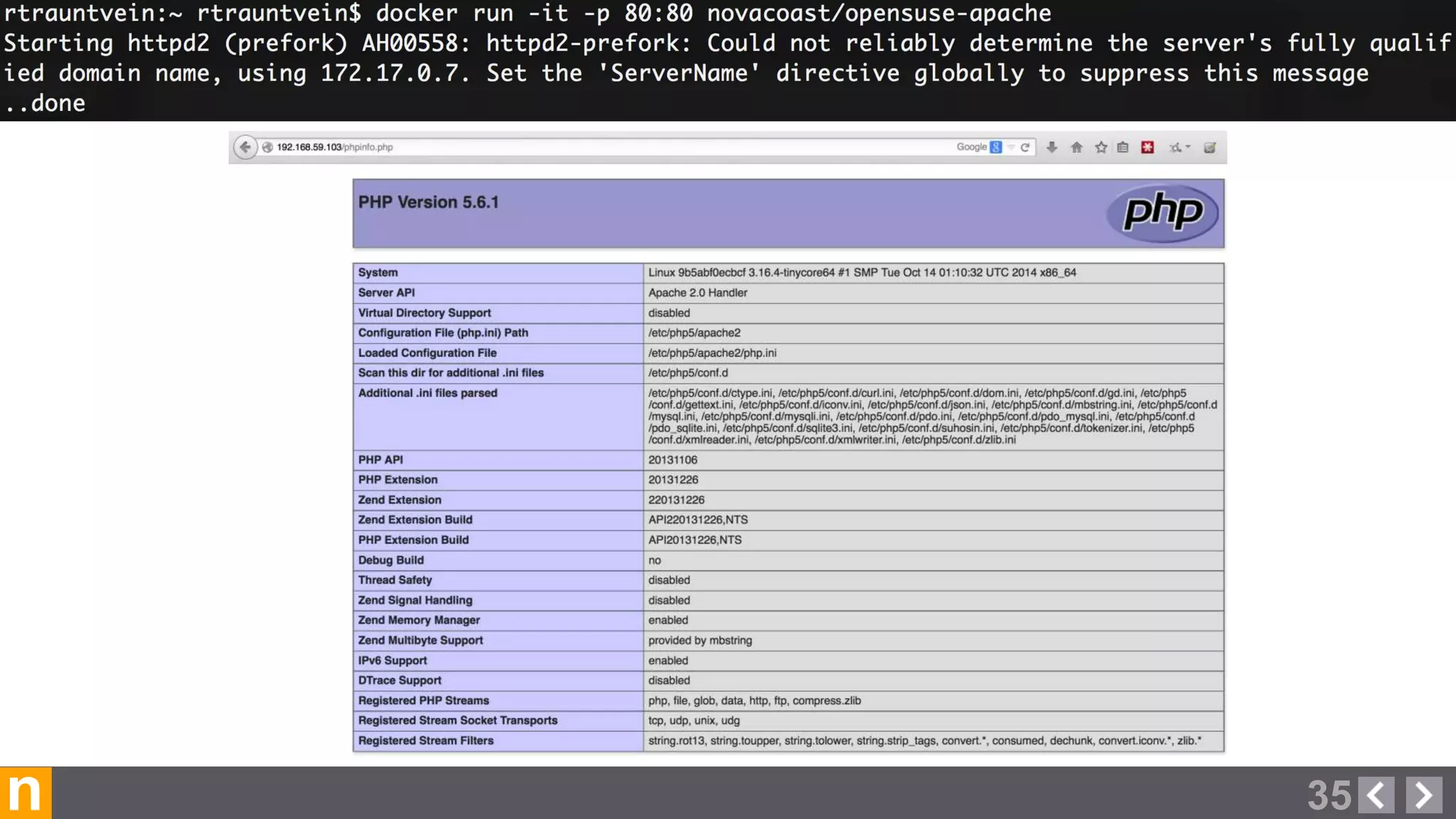Click the Loaded Configuration File path value
1456x819 pixels.
pos(712,353)
